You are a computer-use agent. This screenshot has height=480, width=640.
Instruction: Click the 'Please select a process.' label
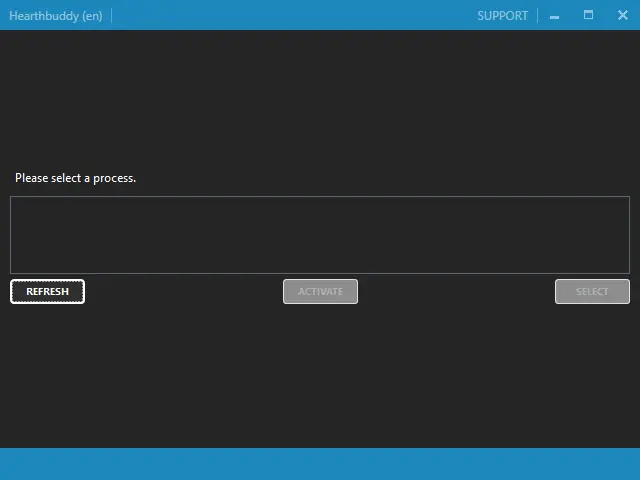[75, 178]
